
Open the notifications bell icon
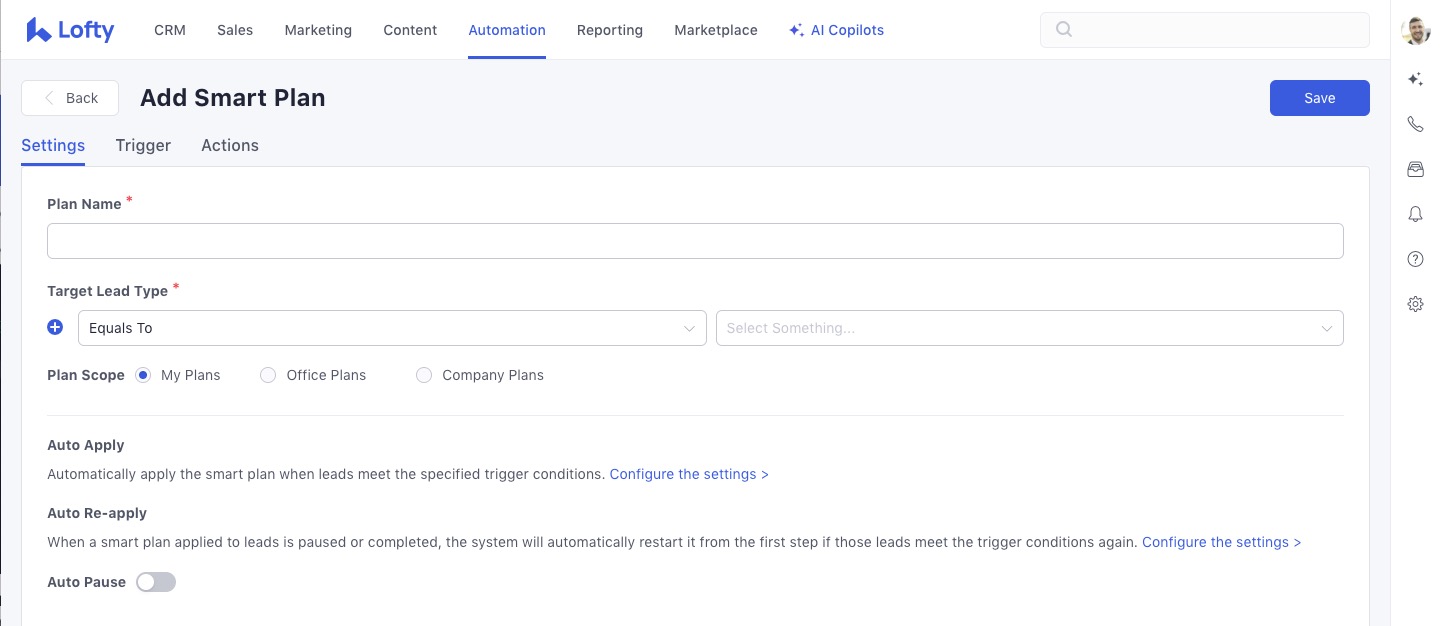tap(1415, 214)
